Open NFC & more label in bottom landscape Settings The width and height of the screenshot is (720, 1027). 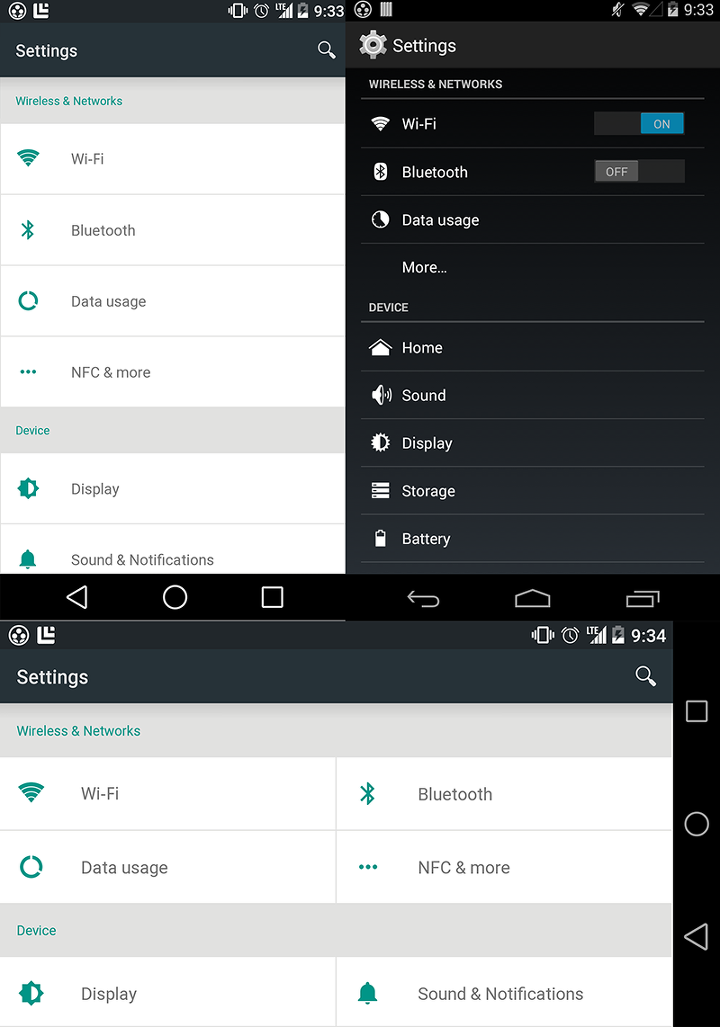464,868
